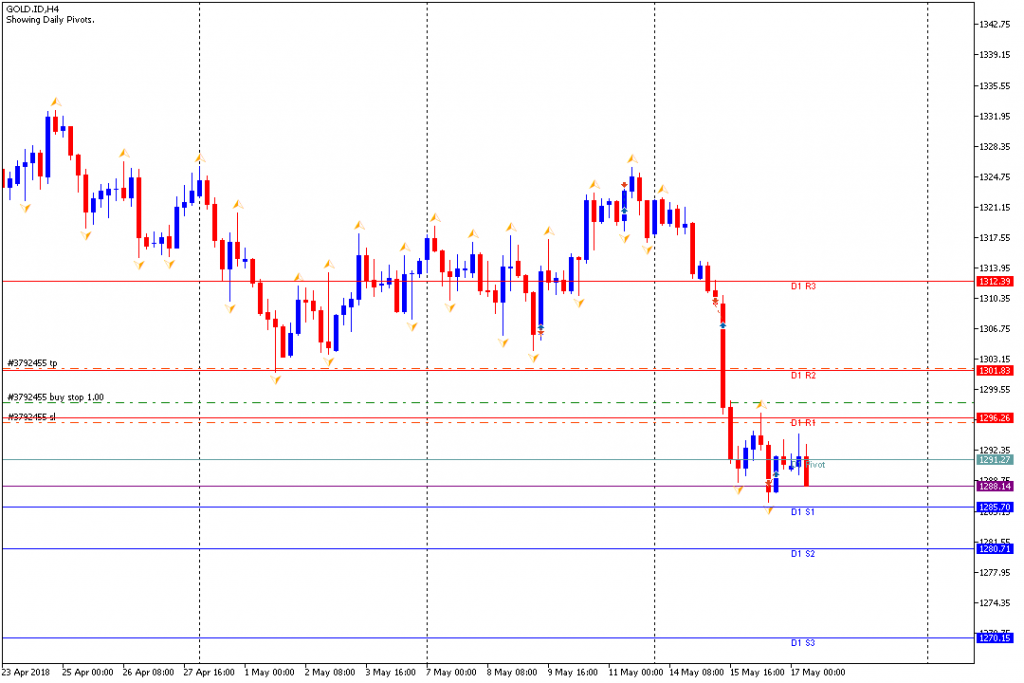
Task: Select the #3792455 buy stop 1.00 label
Action: coord(56,397)
